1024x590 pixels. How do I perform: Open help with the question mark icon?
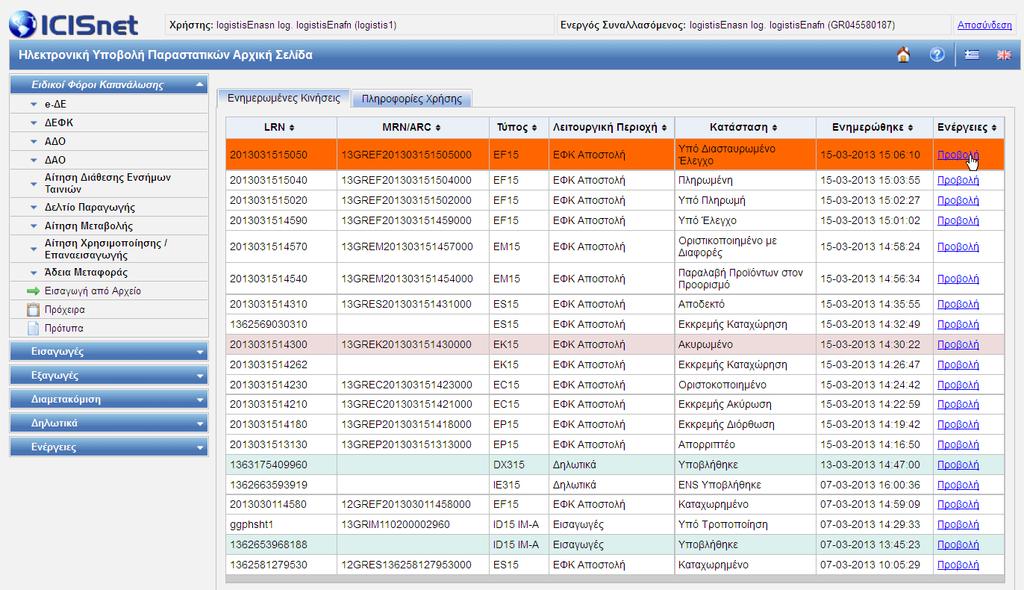pos(937,55)
